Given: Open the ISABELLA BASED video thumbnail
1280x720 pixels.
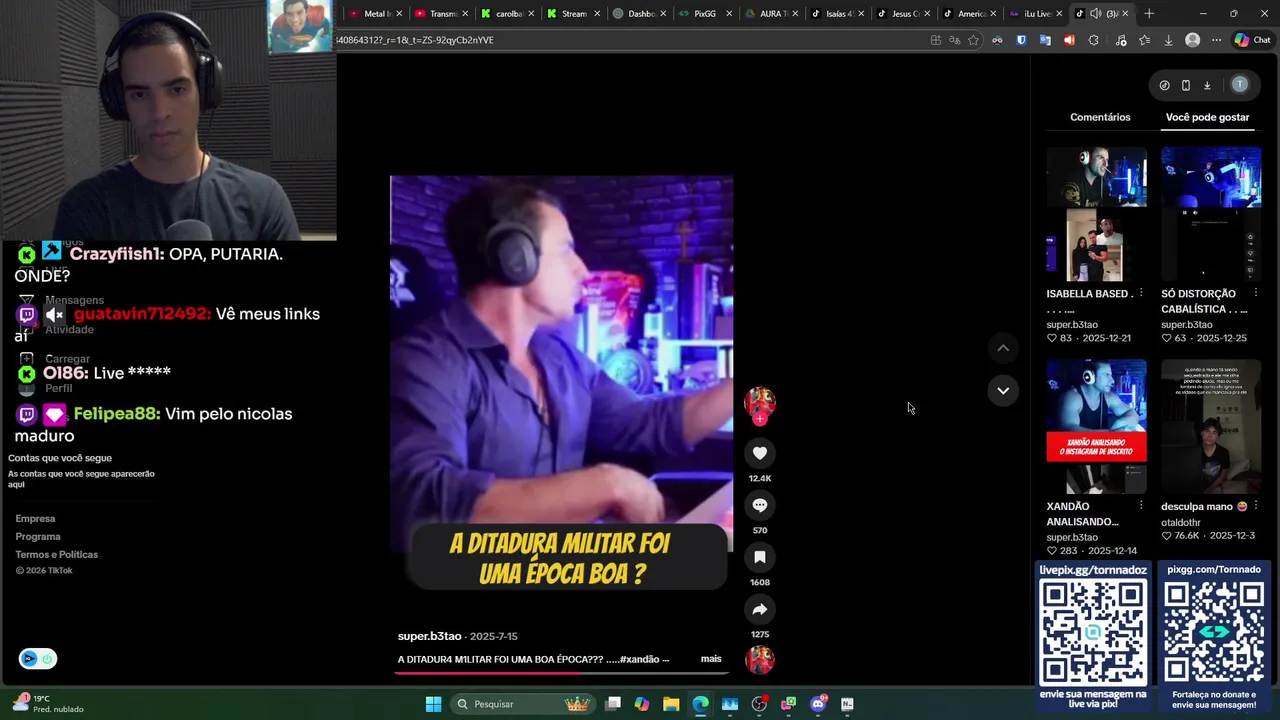Looking at the screenshot, I should coord(1096,214).
